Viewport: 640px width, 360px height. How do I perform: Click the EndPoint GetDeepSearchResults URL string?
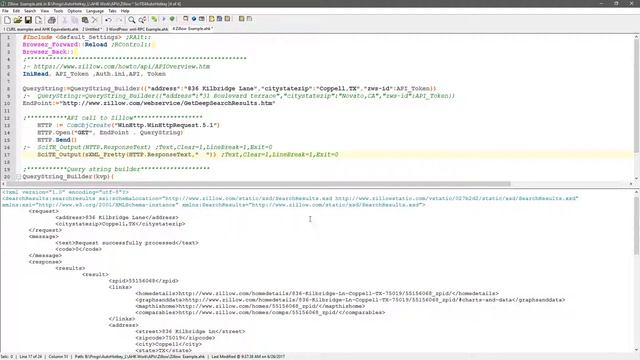pyautogui.click(x=167, y=103)
